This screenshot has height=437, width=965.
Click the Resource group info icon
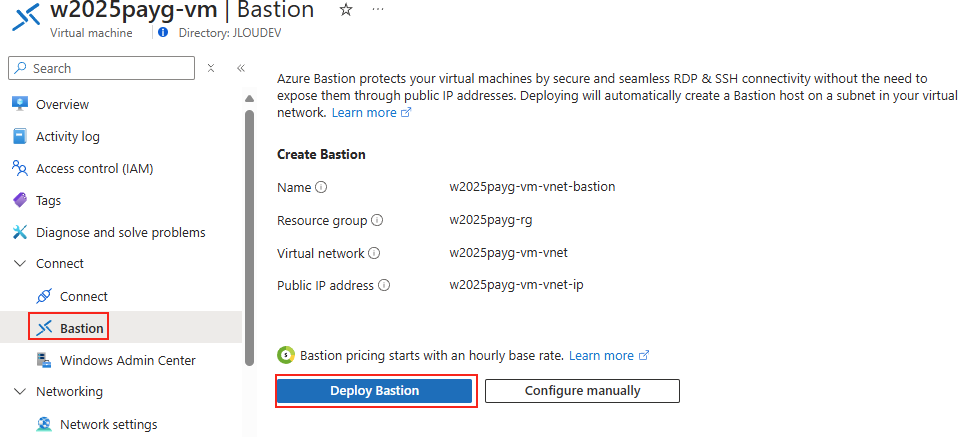tap(377, 220)
